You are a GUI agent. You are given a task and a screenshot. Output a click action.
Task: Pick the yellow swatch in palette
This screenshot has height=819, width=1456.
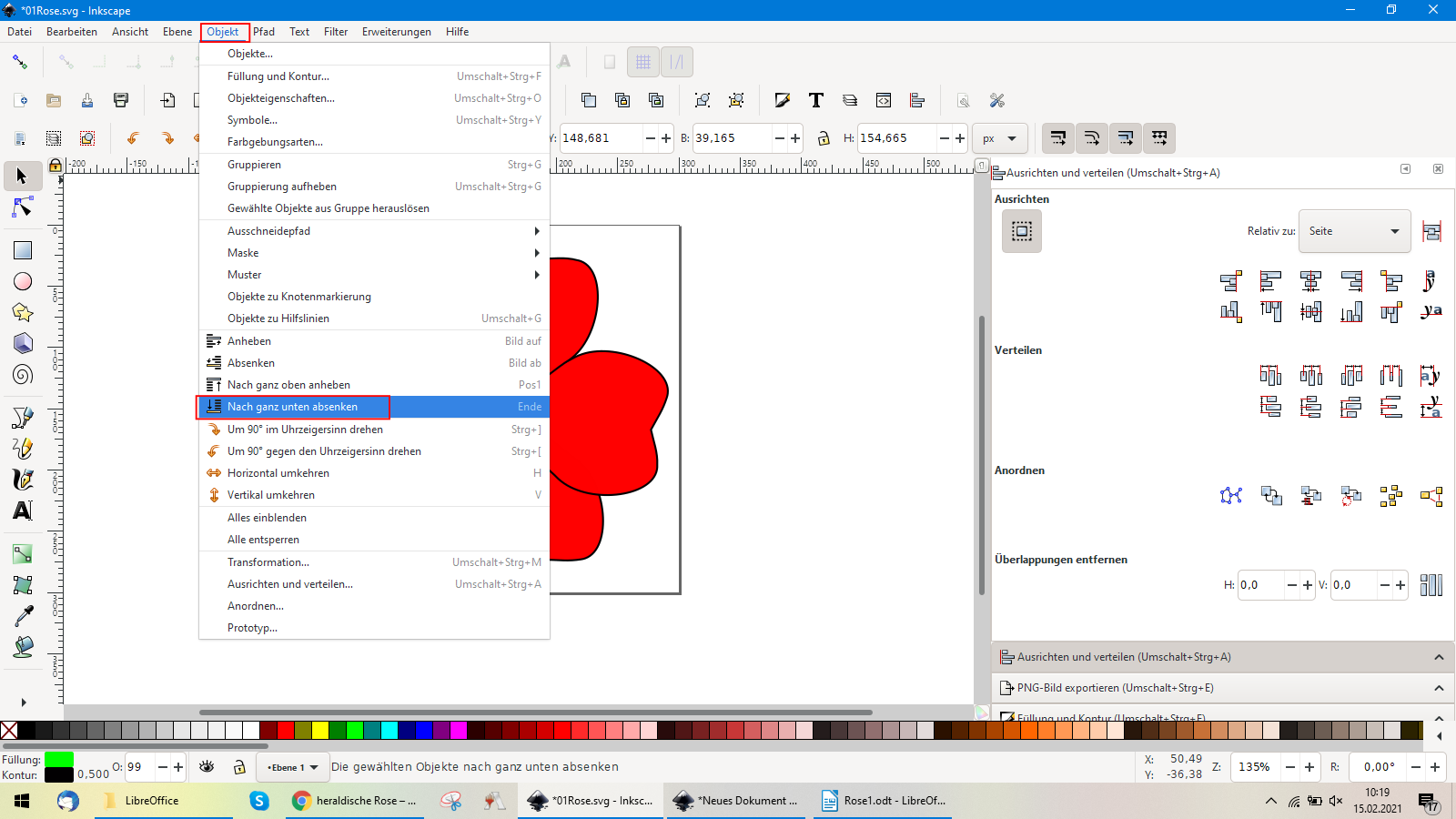coord(320,730)
